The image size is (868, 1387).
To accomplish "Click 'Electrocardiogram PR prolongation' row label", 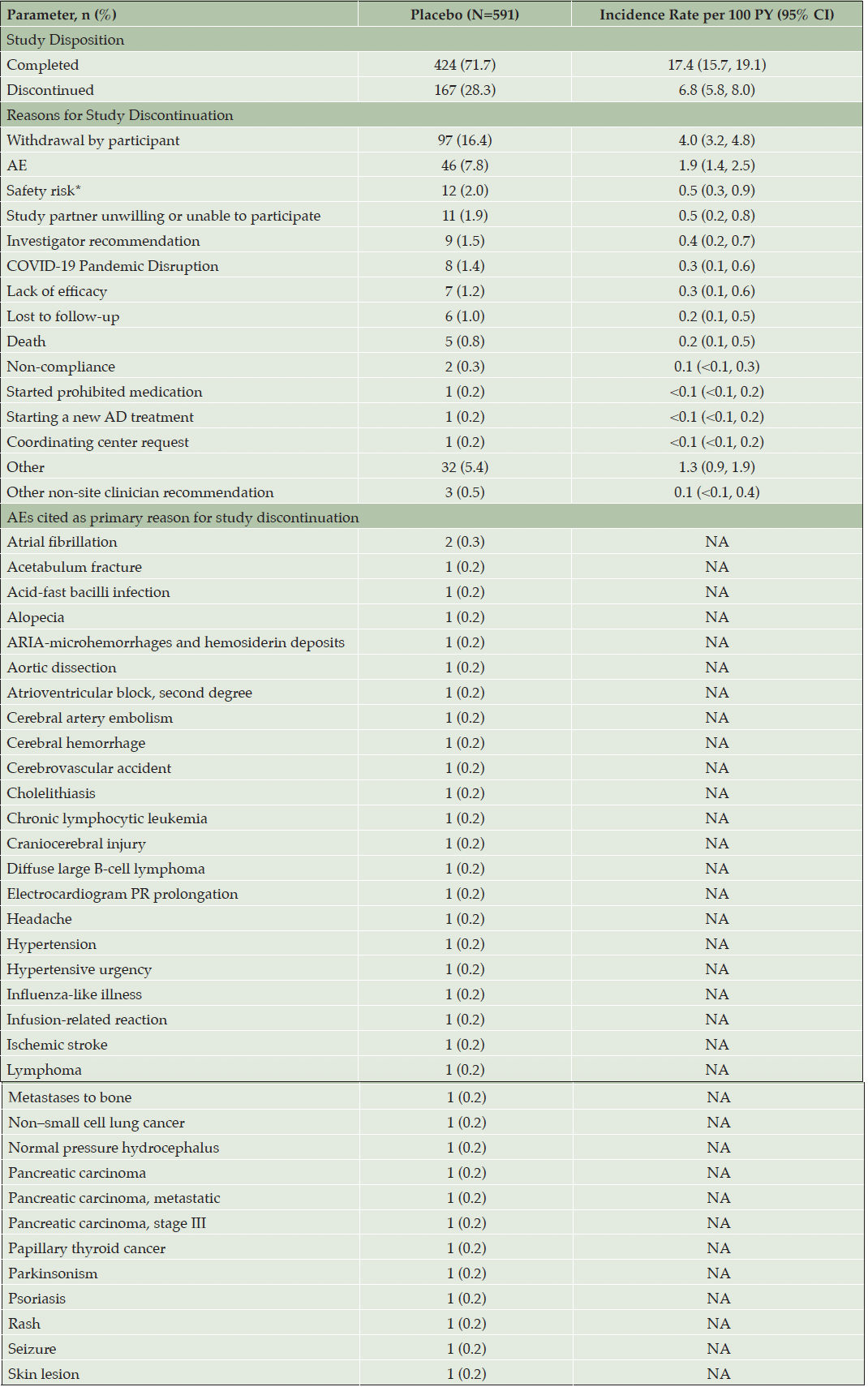I will coord(122,894).
